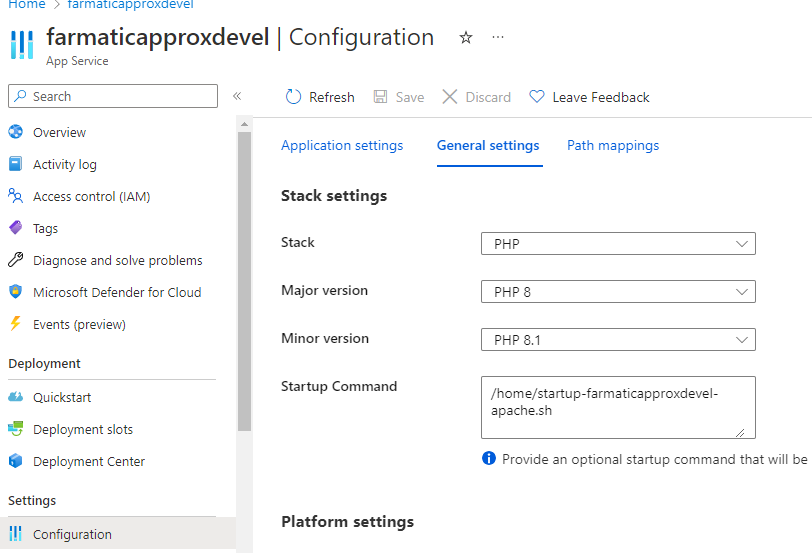Click the search magnifier icon
Viewport: 812px width, 553px height.
click(20, 96)
